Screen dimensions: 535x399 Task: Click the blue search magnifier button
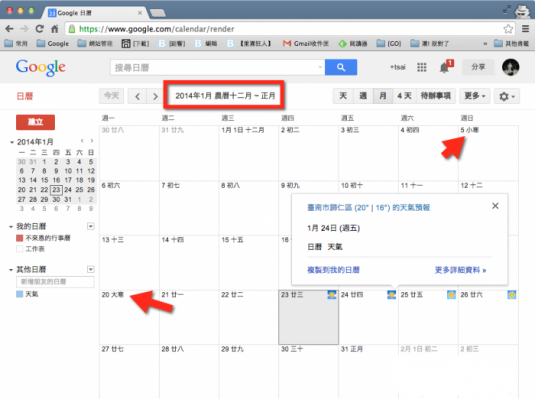pyautogui.click(x=341, y=67)
